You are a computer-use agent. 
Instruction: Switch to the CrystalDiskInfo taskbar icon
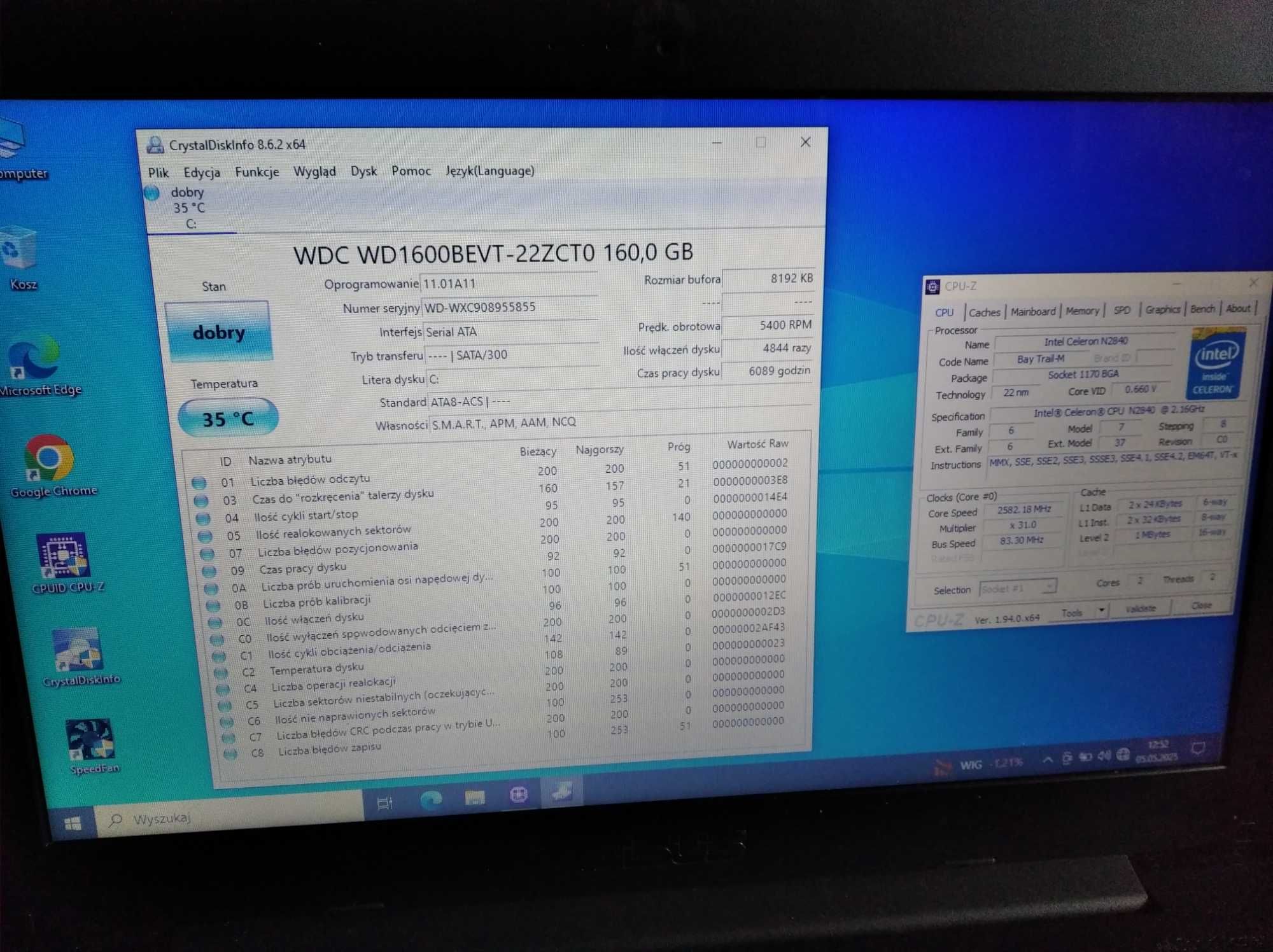(x=561, y=792)
